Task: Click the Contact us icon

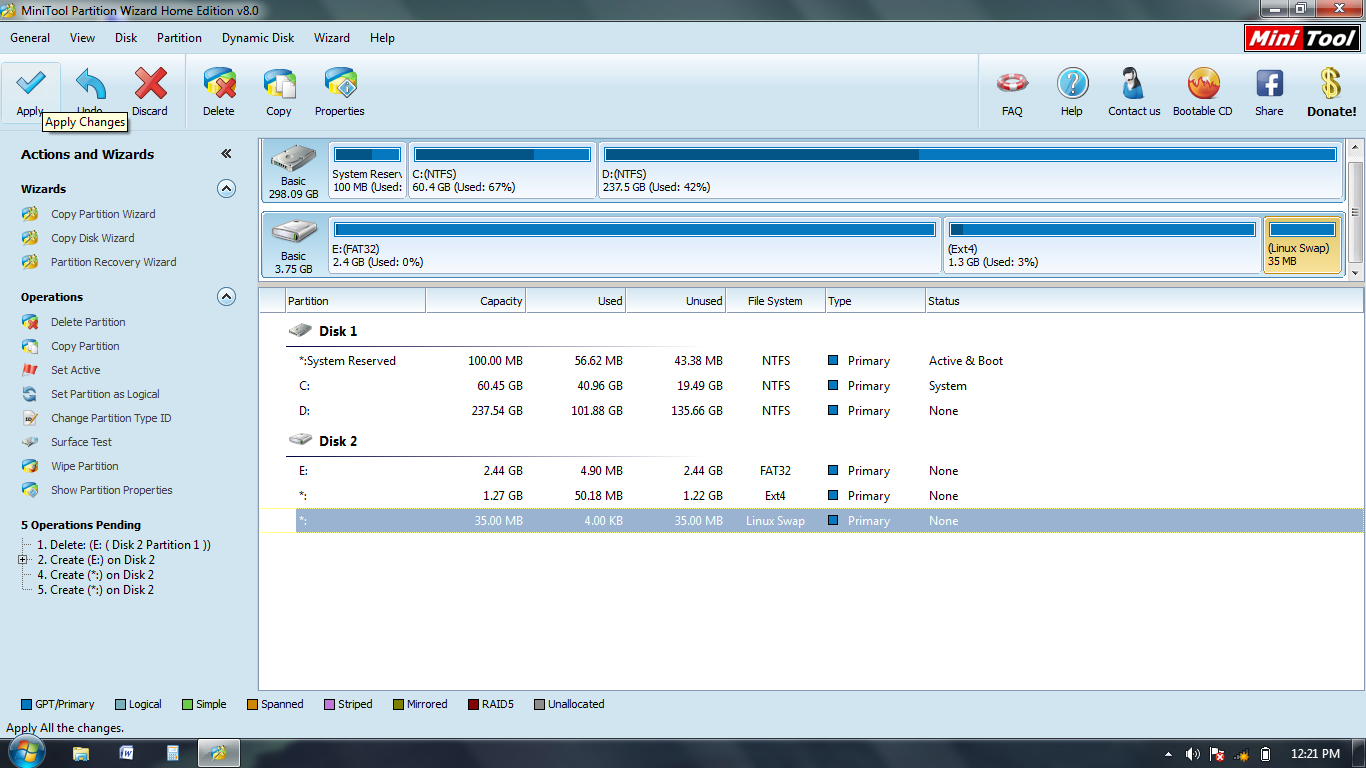Action: pos(1134,83)
